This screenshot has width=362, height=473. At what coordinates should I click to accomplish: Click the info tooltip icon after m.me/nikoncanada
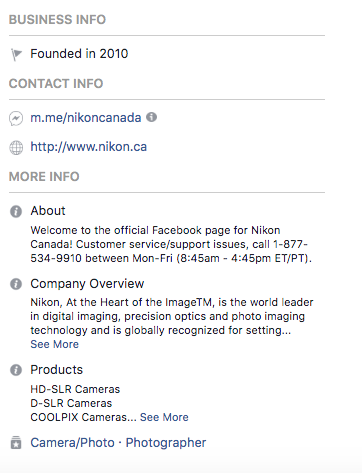[x=151, y=117]
